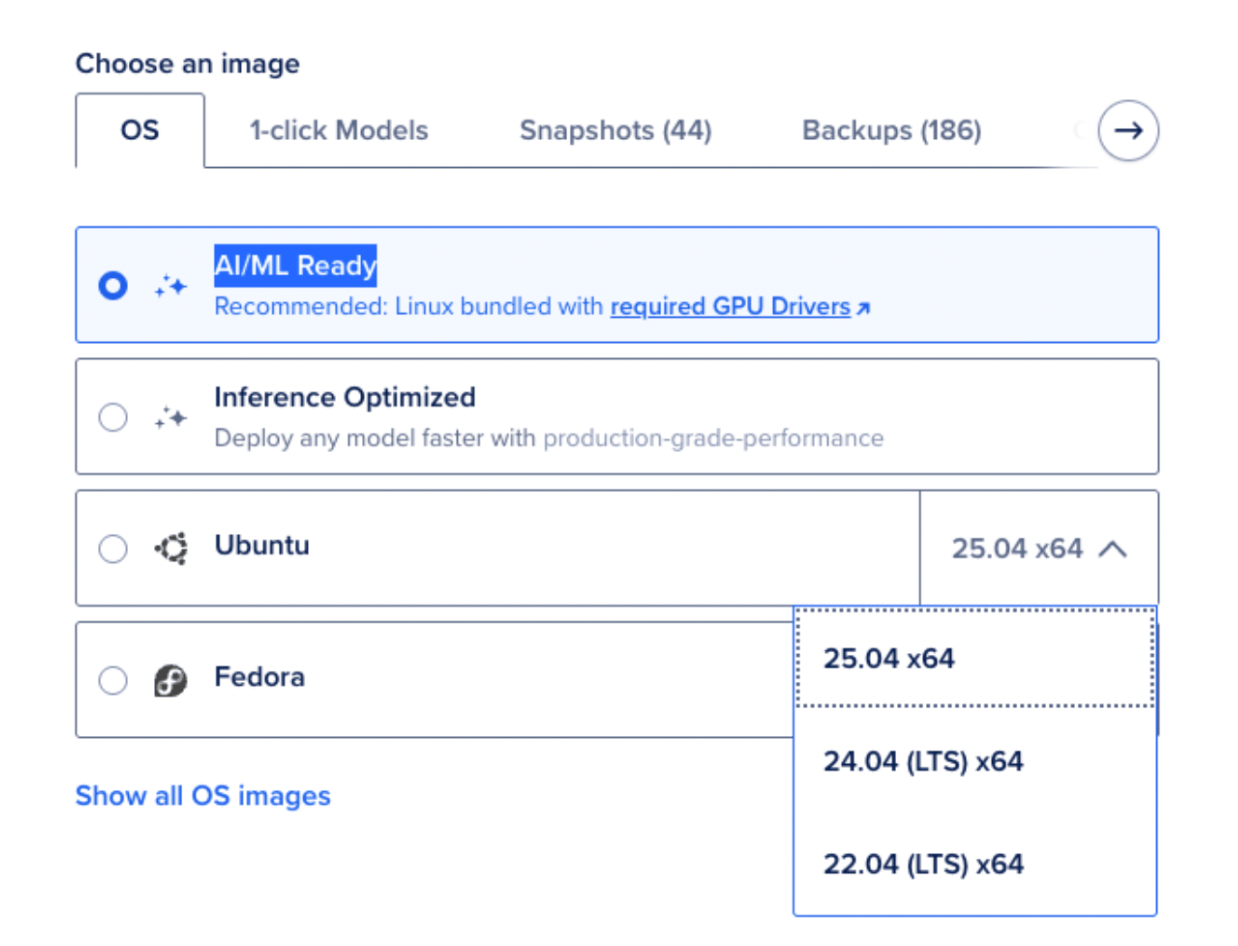
Task: Collapse the Ubuntu version dropdown chevron
Action: point(1113,549)
